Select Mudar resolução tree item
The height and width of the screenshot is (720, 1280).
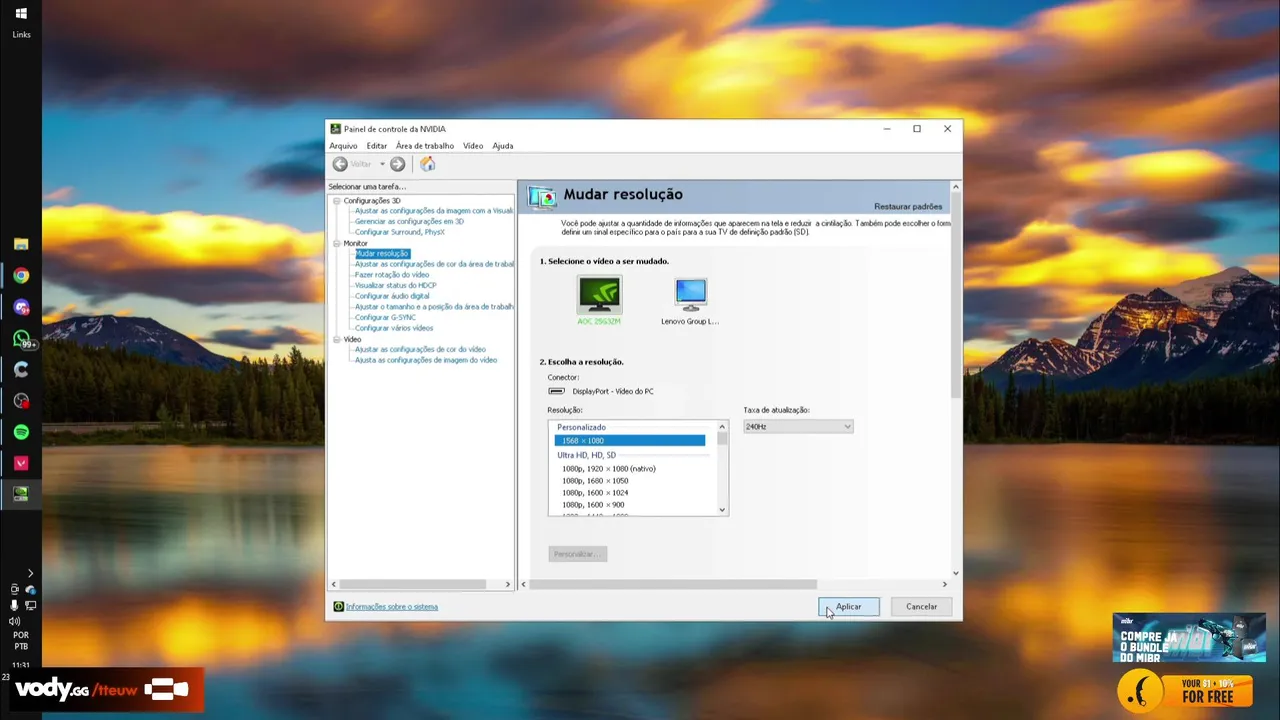pyautogui.click(x=382, y=254)
